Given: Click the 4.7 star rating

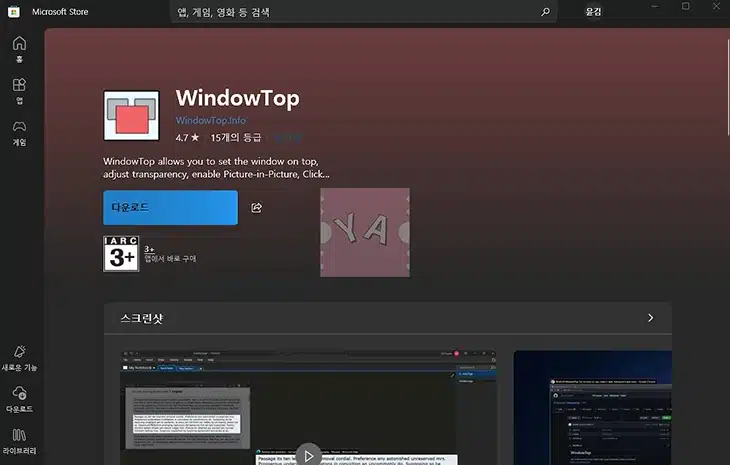Looking at the screenshot, I should [187, 138].
